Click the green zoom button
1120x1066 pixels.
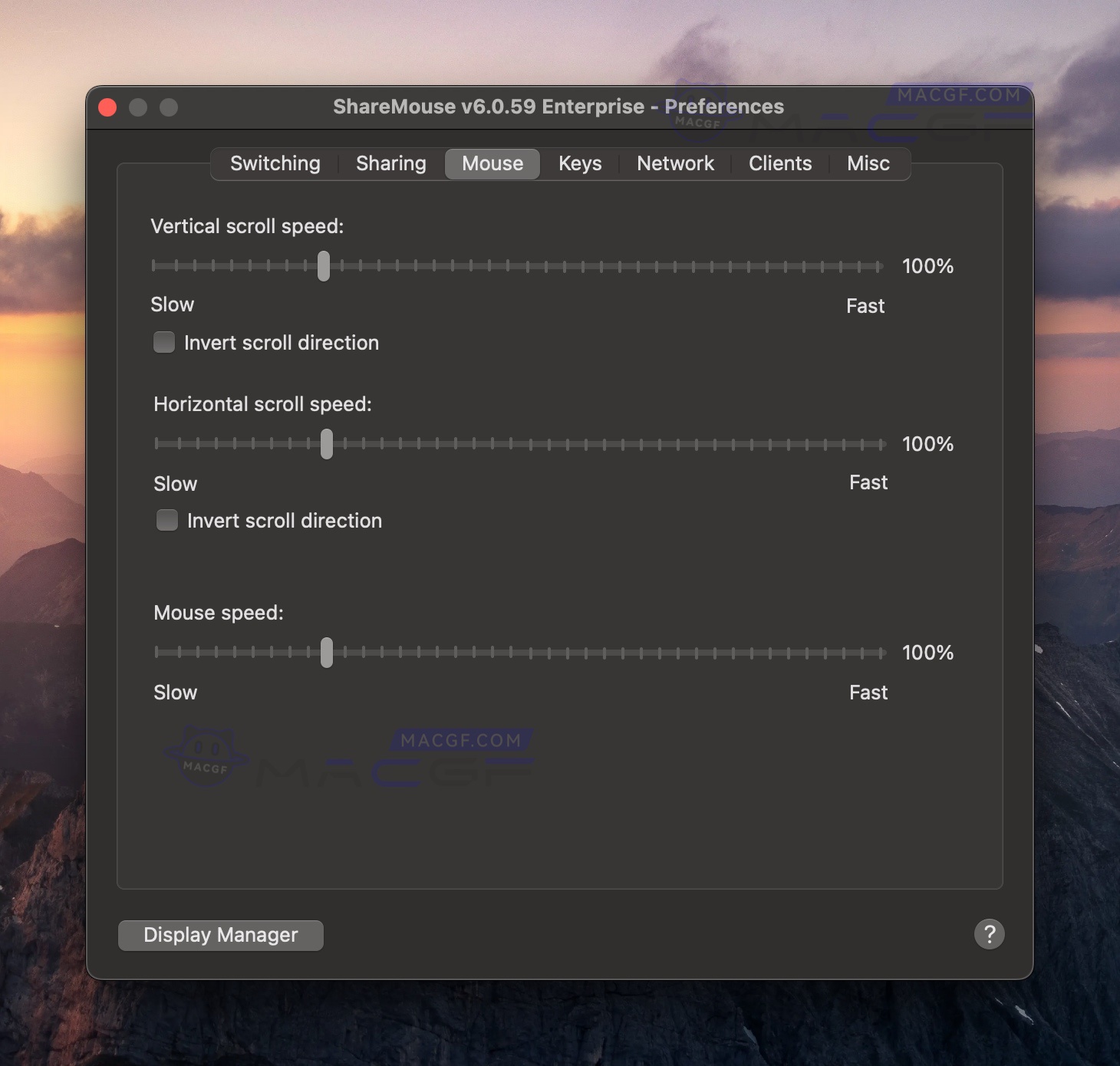click(x=170, y=107)
